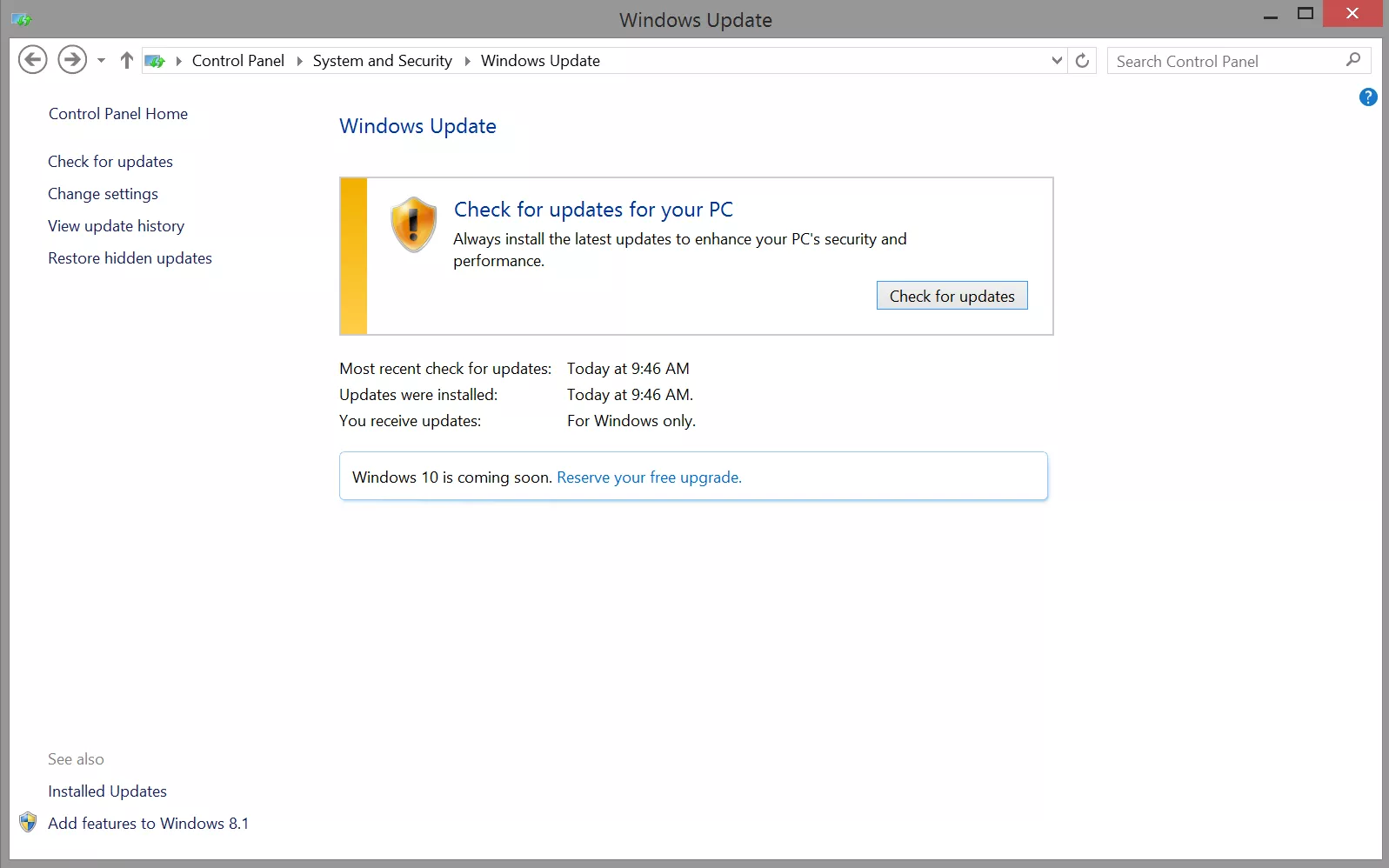Maximize the Windows Update window

1306,14
